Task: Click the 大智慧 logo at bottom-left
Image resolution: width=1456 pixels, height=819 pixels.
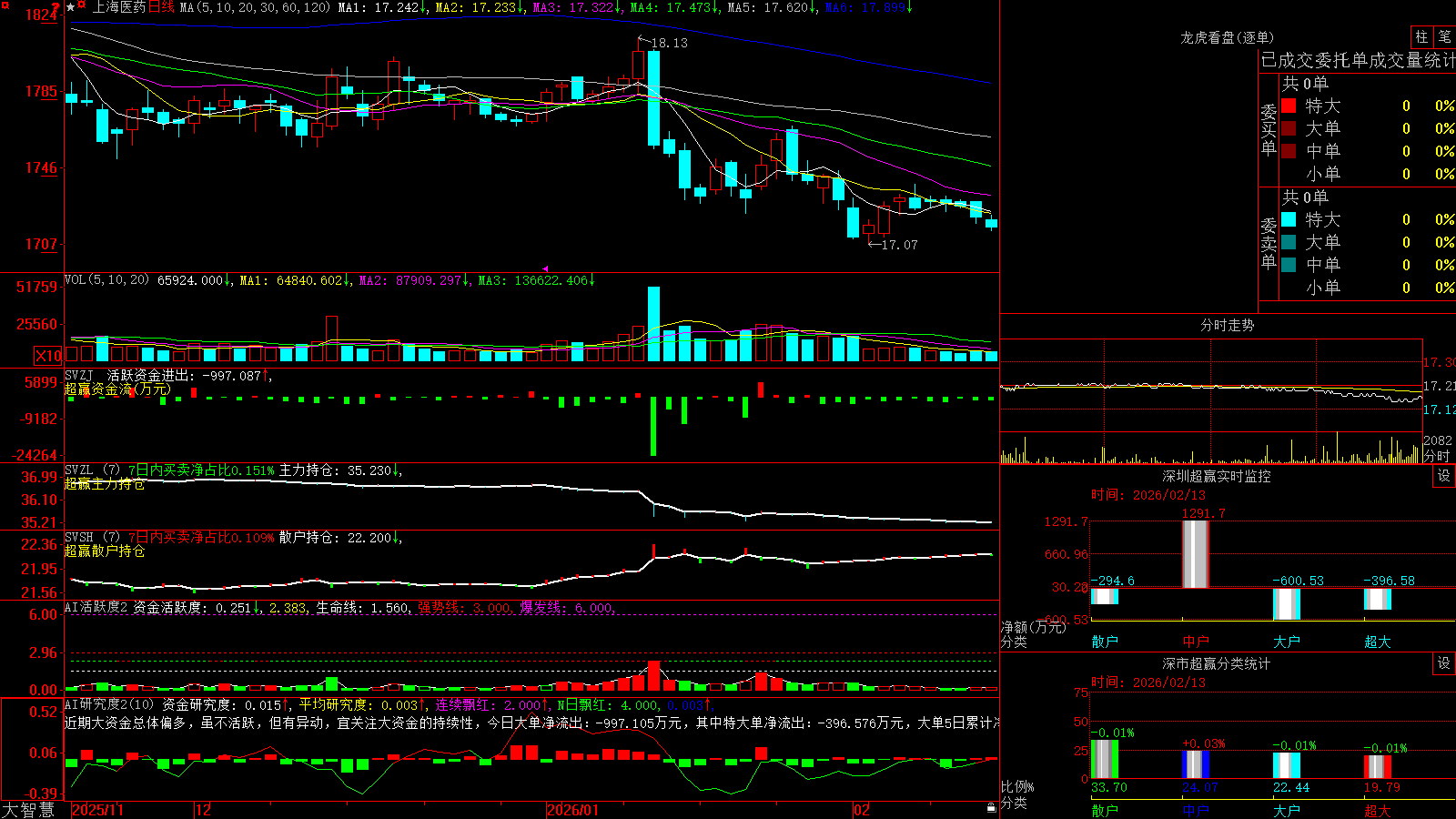Action: [28, 810]
